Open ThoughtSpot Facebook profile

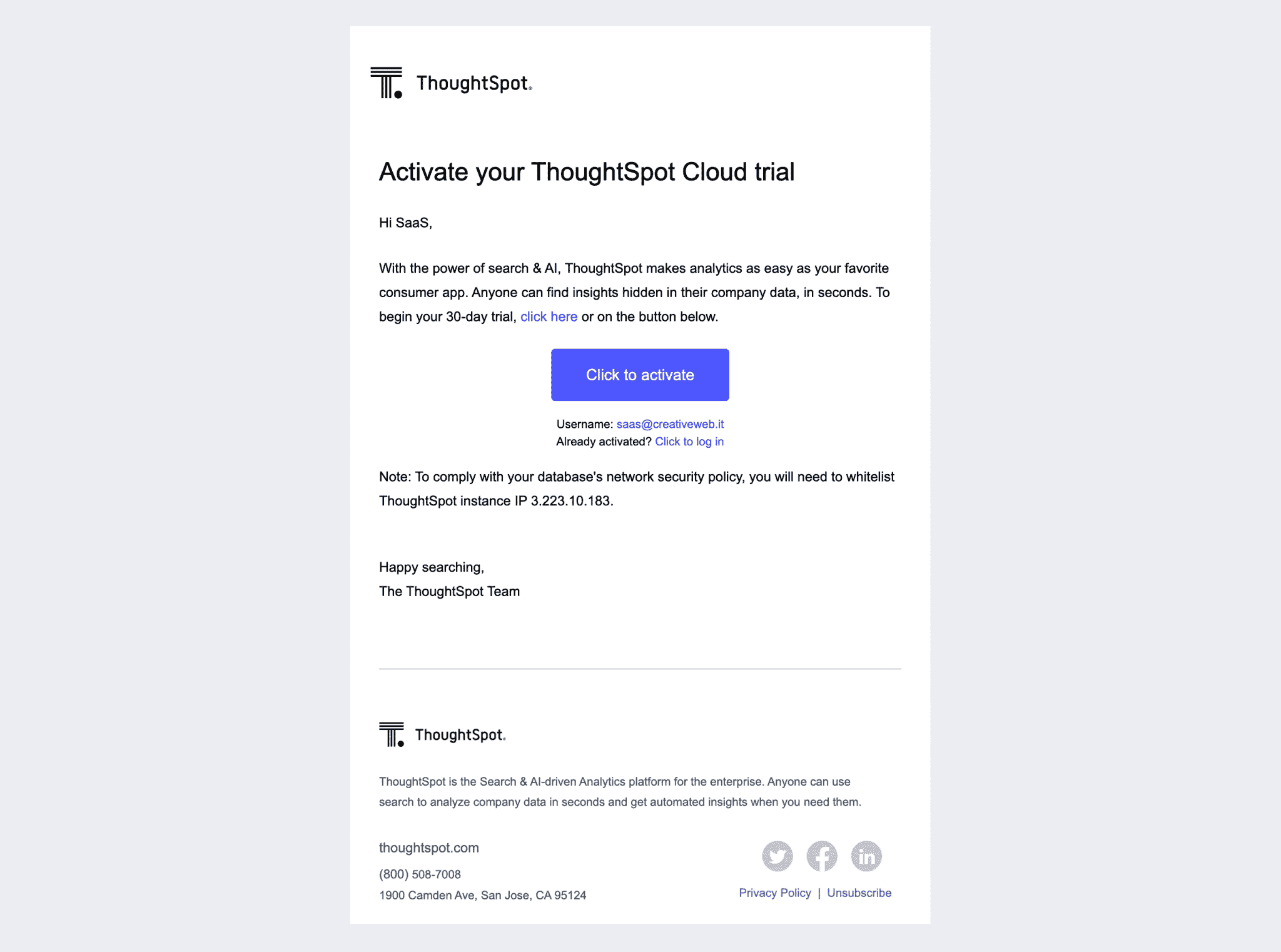822,855
